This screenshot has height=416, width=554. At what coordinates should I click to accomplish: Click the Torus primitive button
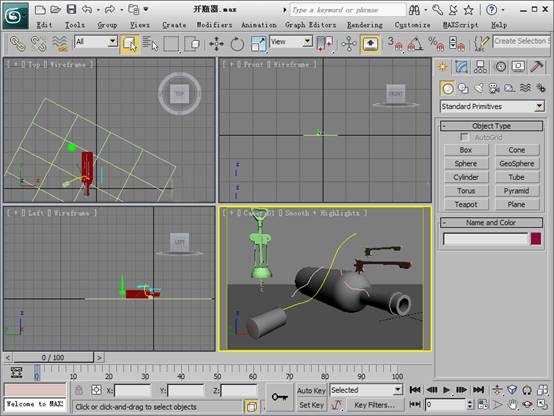pyautogui.click(x=466, y=191)
